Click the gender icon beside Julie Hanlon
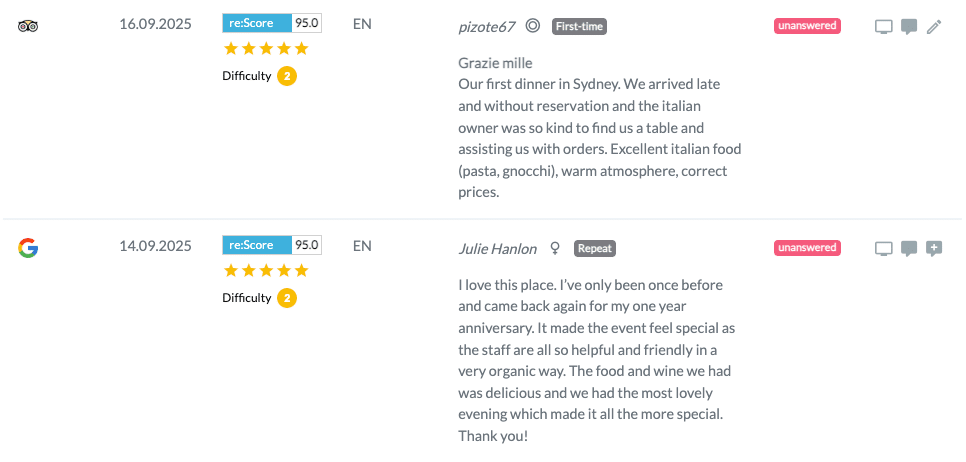 click(x=555, y=248)
